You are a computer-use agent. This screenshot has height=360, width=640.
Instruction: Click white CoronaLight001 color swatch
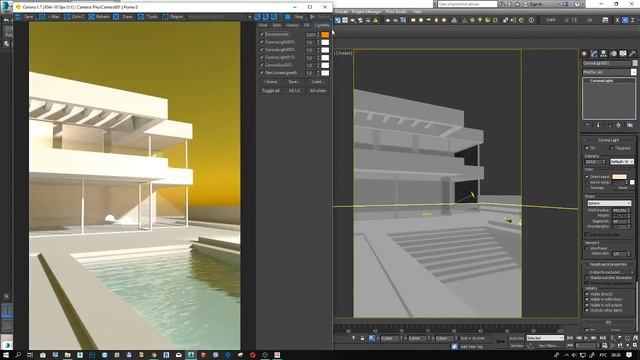325,42
